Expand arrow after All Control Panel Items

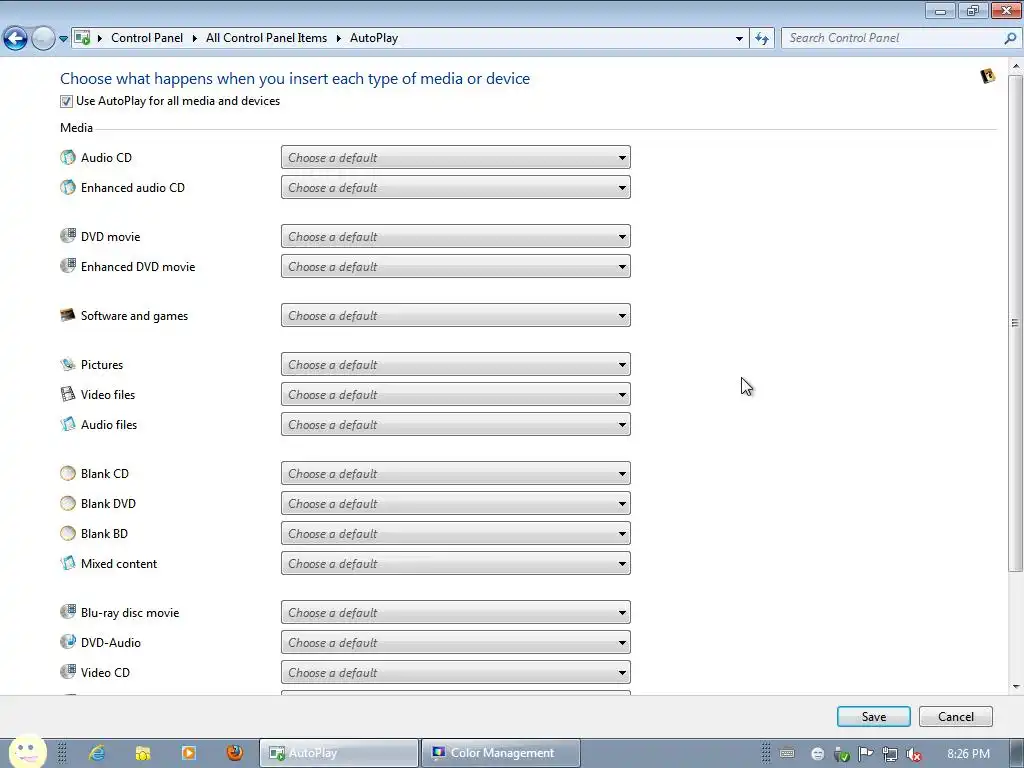tap(339, 39)
